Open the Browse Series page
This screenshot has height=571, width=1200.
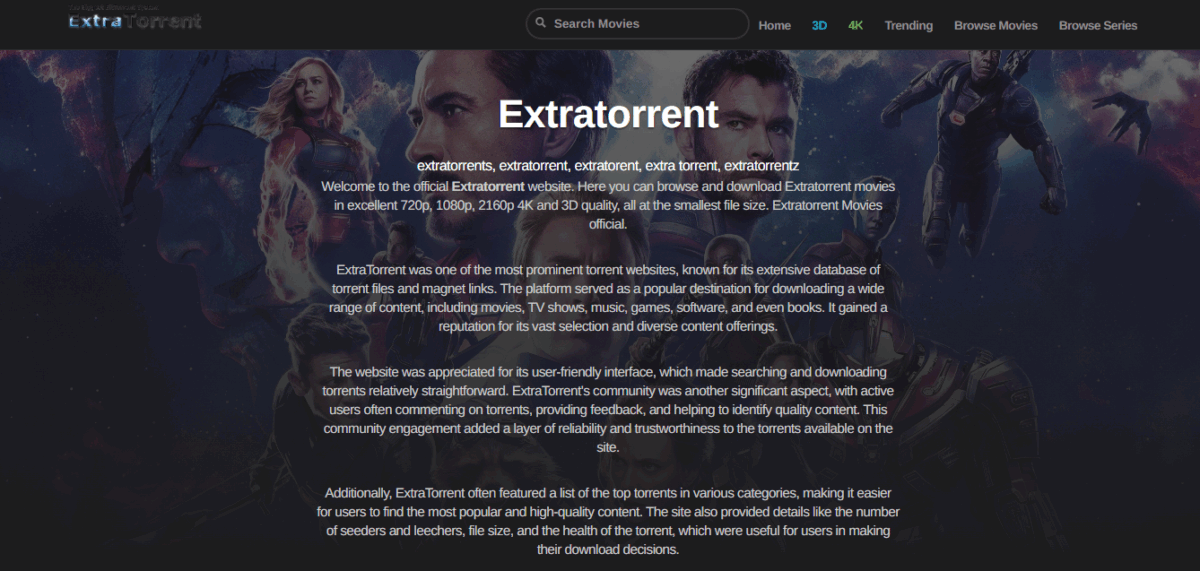1098,25
